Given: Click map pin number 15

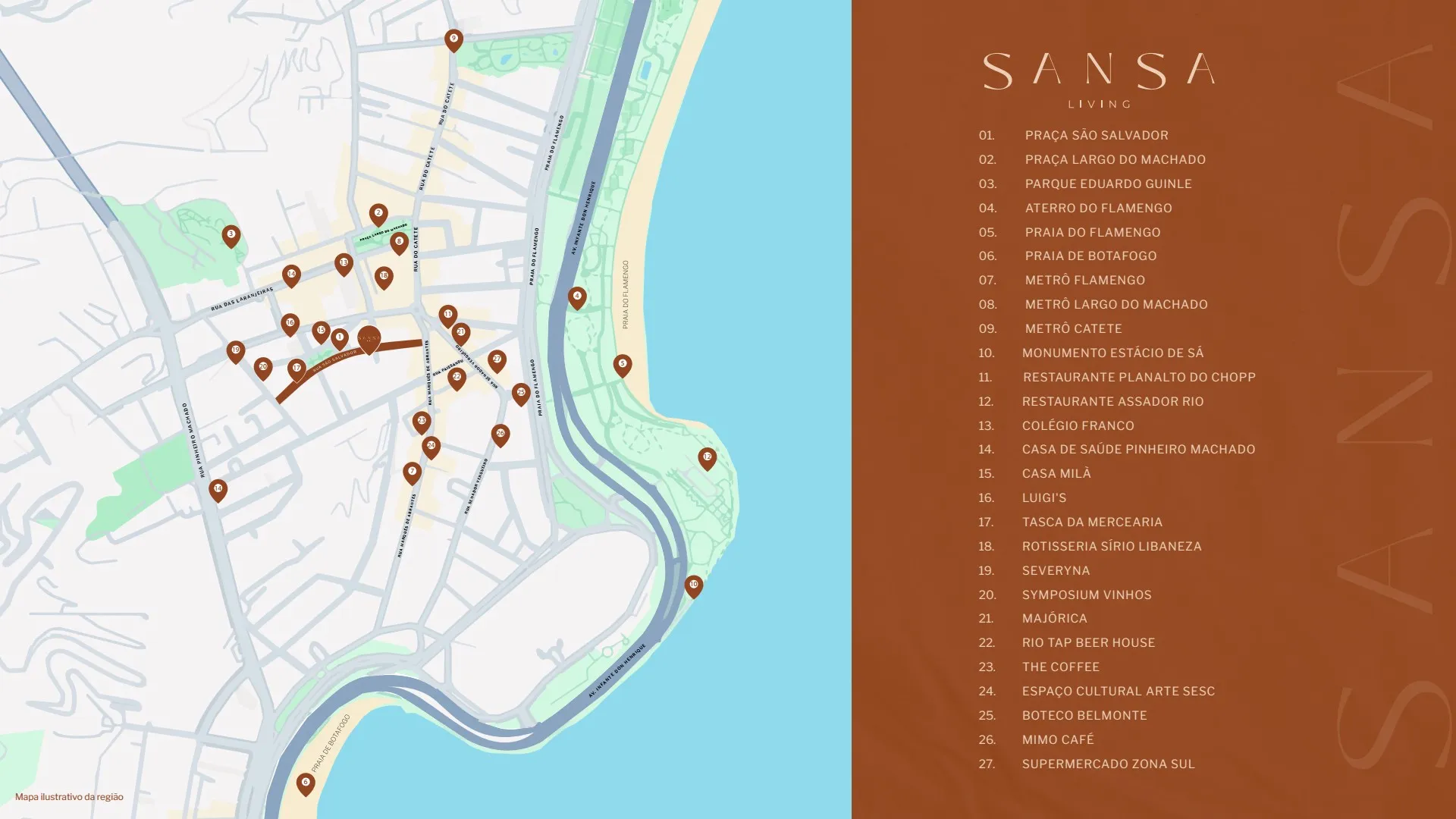Looking at the screenshot, I should pos(321,332).
